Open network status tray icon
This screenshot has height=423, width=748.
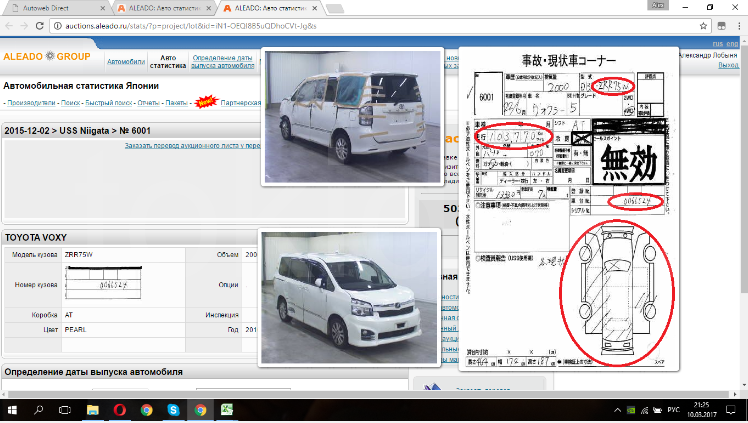644,410
